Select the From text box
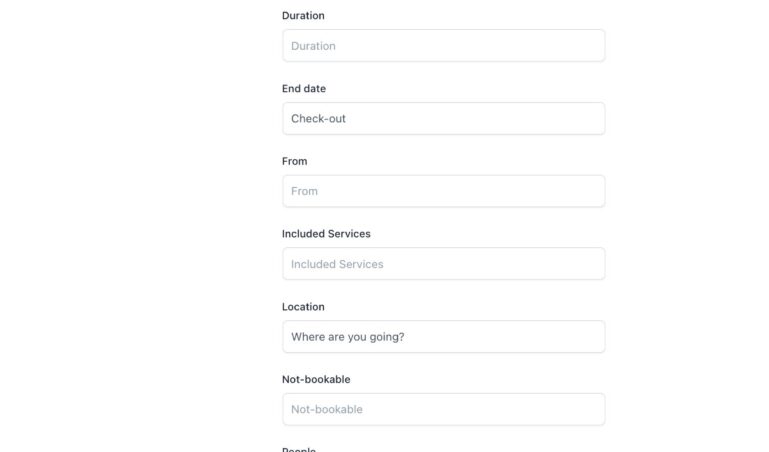 [443, 191]
